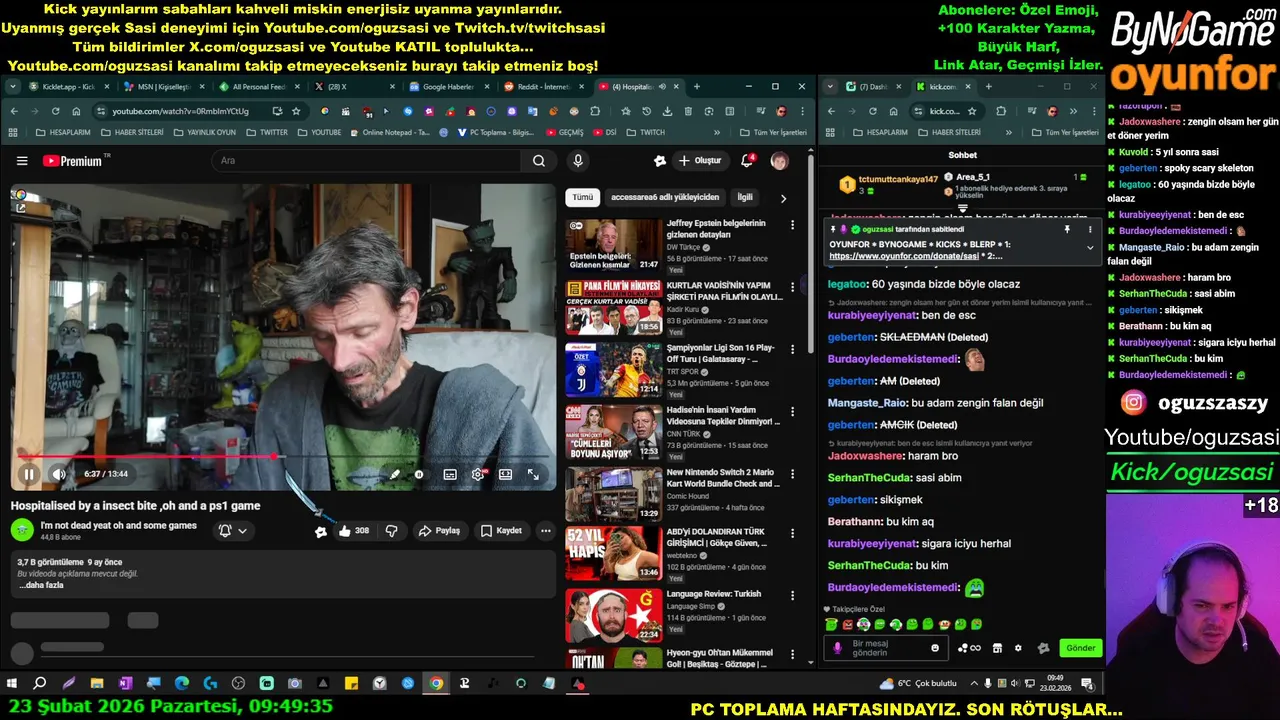Pause the YouTube video
Image resolution: width=1280 pixels, height=720 pixels.
(x=29, y=474)
